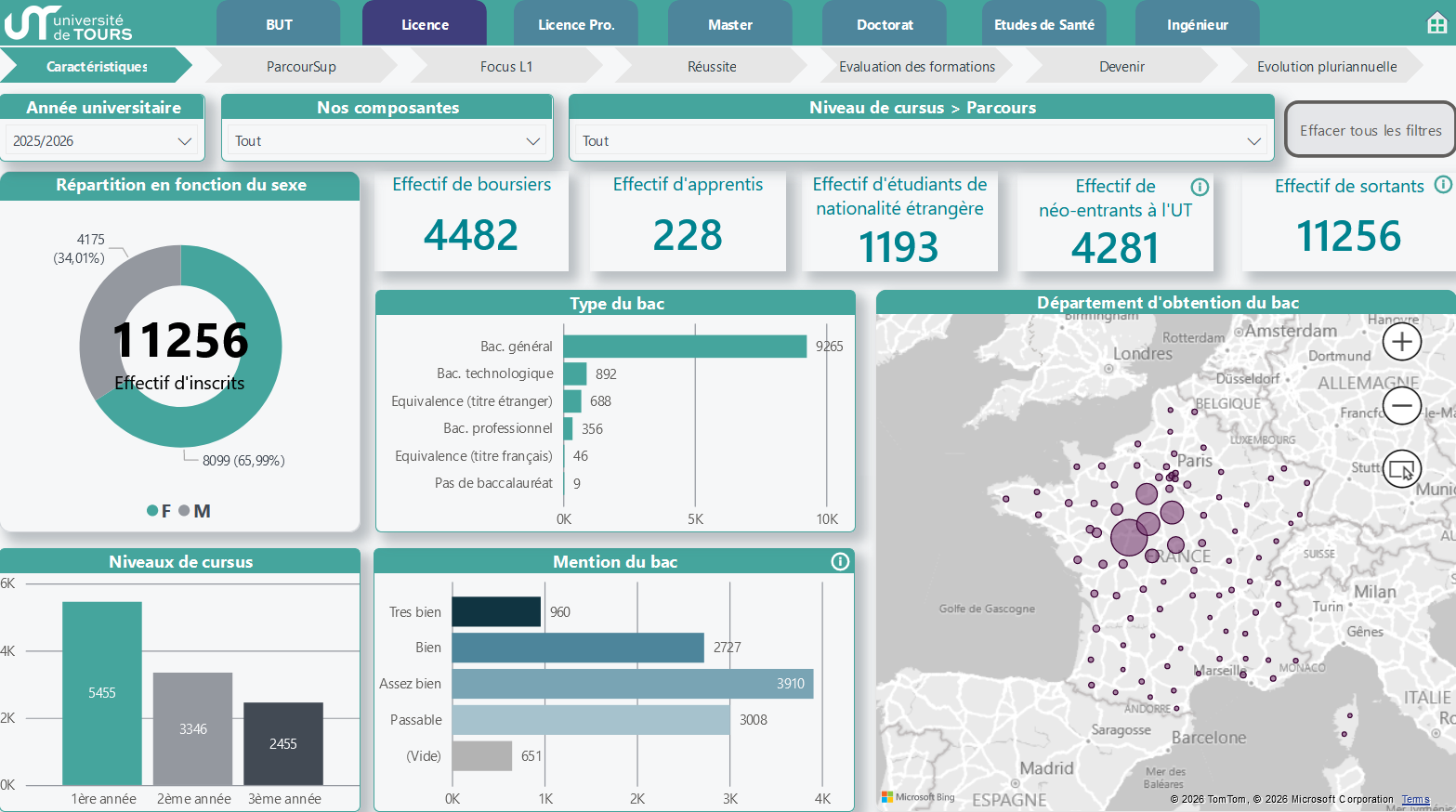Click Effacer tous les filtres
Image resolution: width=1456 pixels, height=812 pixels.
tap(1371, 130)
